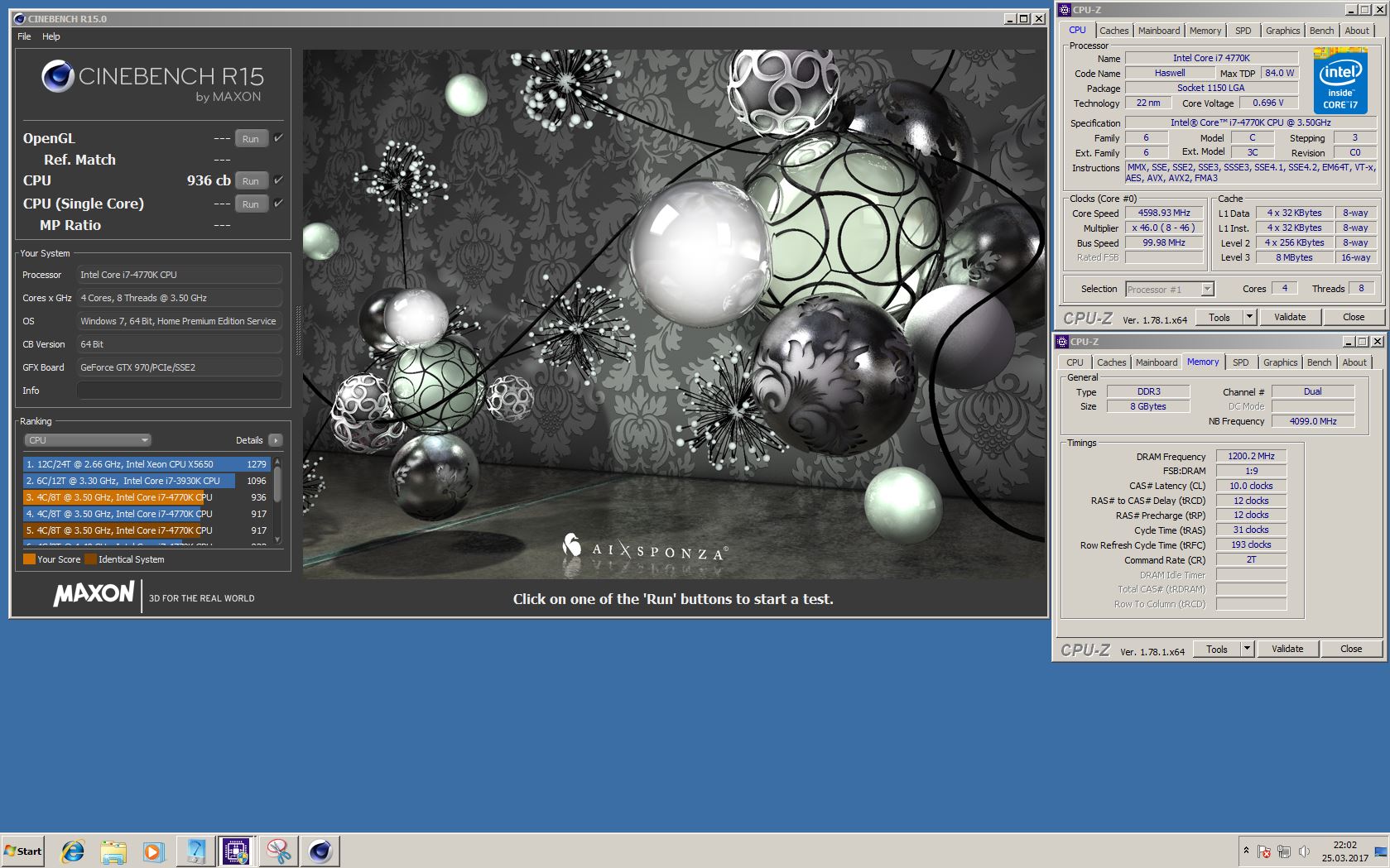Switch to Cinebench via its taskbar icon
The height and width of the screenshot is (868, 1390).
[320, 851]
